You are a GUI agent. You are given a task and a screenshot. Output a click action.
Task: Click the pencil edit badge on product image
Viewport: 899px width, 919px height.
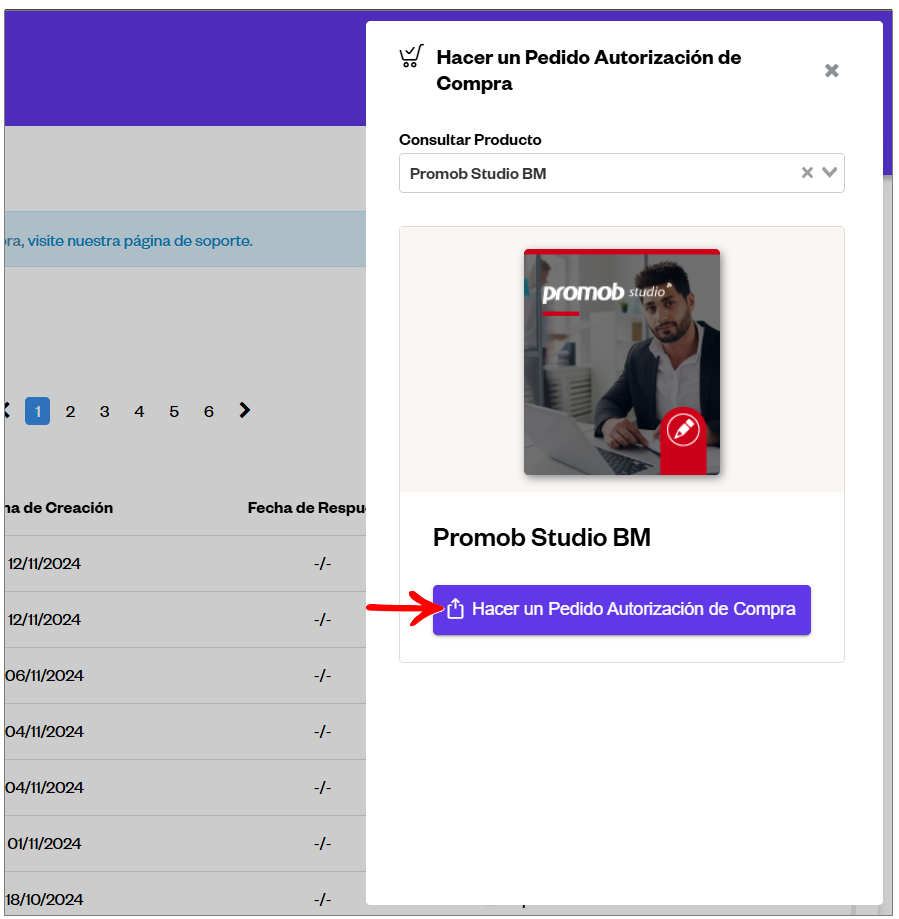(x=683, y=430)
